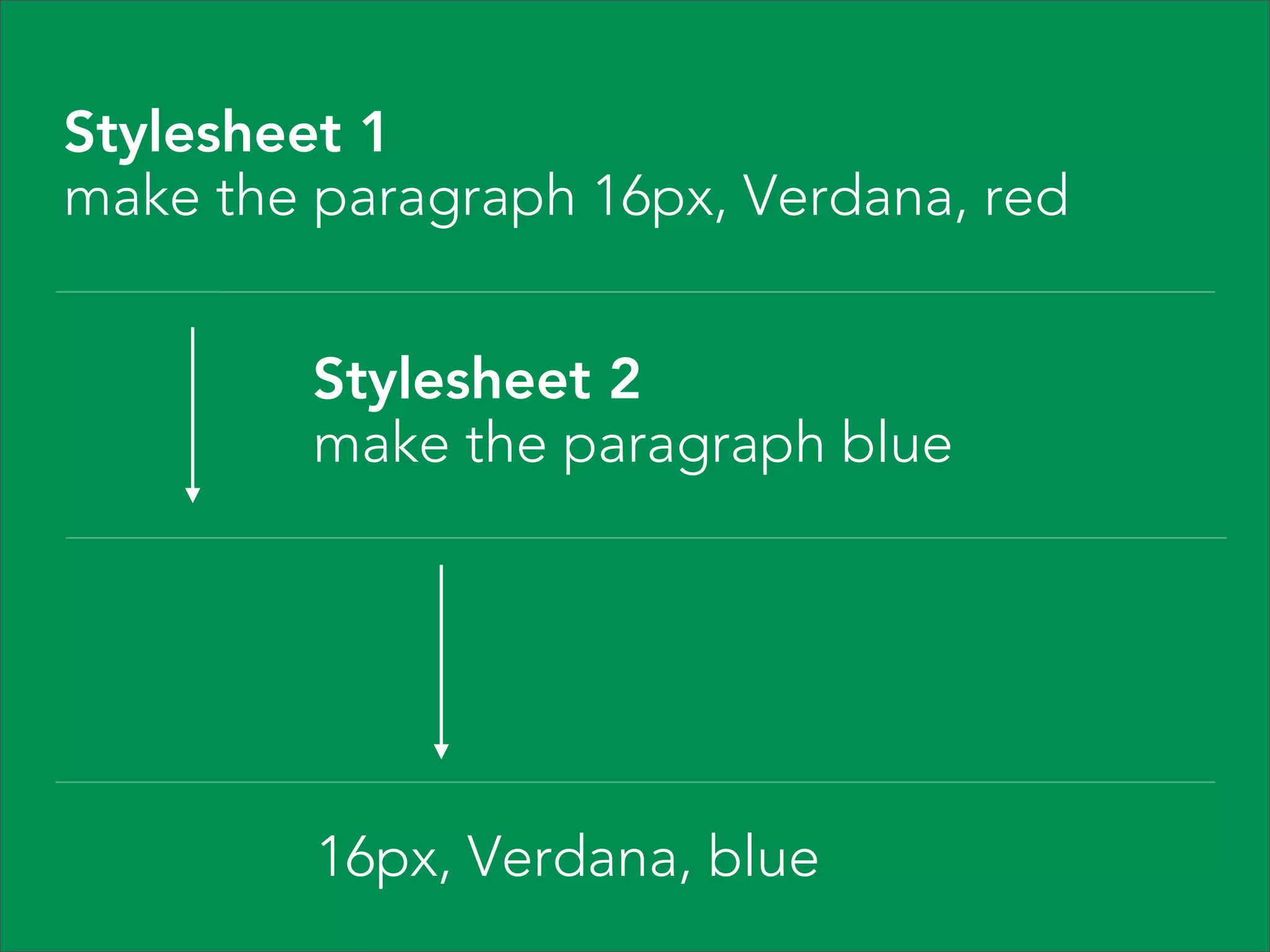Click "Verdana" in the bottom result line
This screenshot has width=1270, height=952.
[x=571, y=857]
